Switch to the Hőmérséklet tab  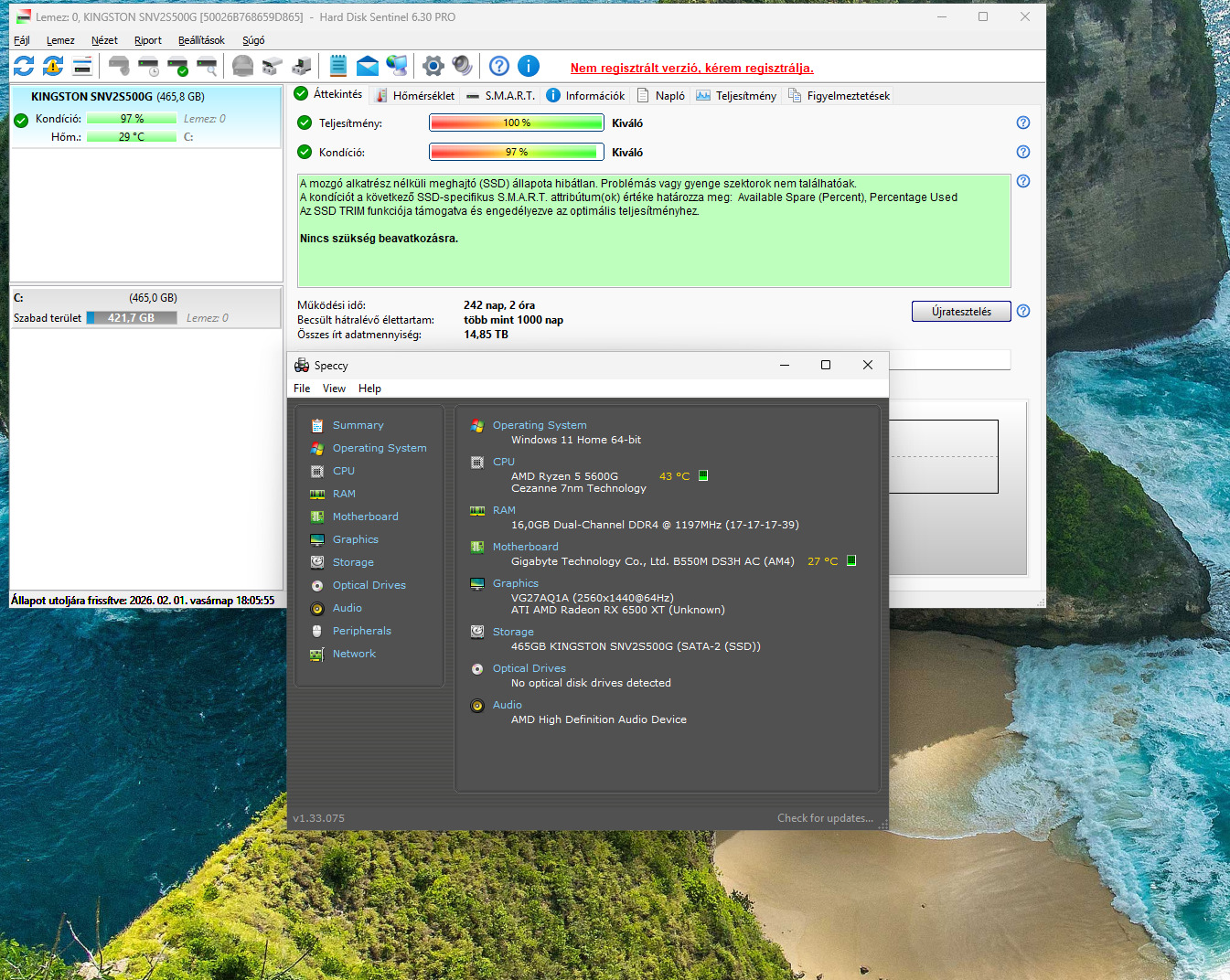[x=414, y=95]
